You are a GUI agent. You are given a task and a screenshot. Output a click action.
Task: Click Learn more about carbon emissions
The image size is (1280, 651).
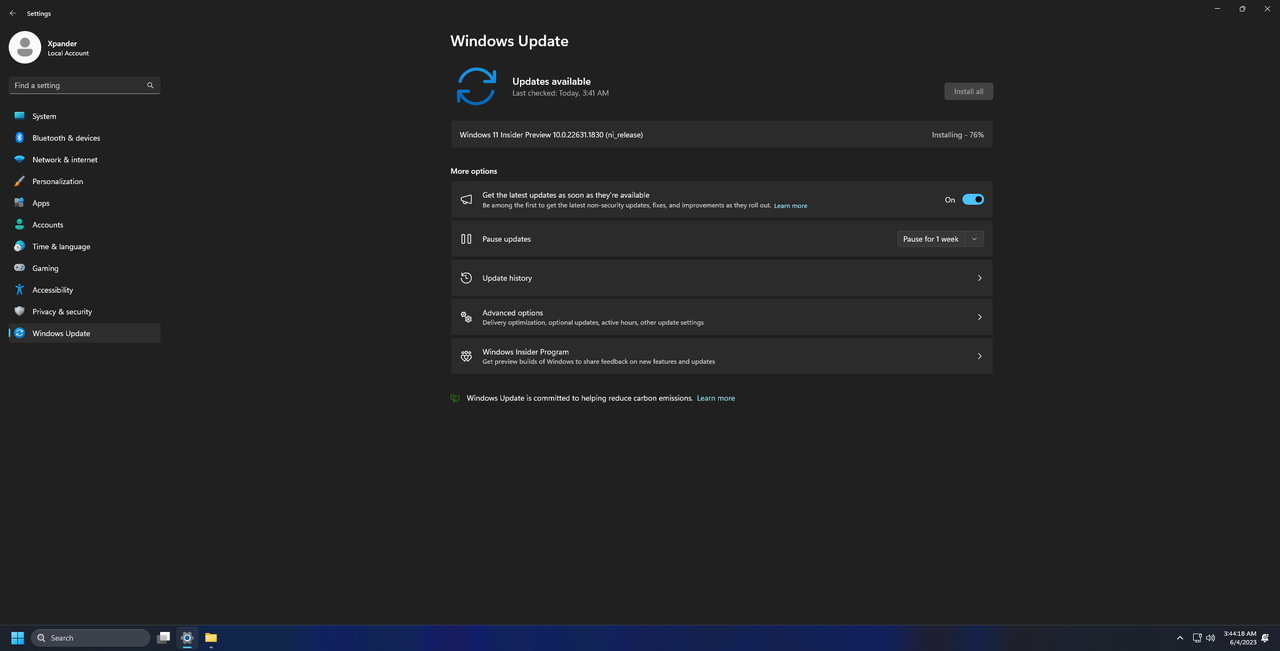click(x=716, y=398)
